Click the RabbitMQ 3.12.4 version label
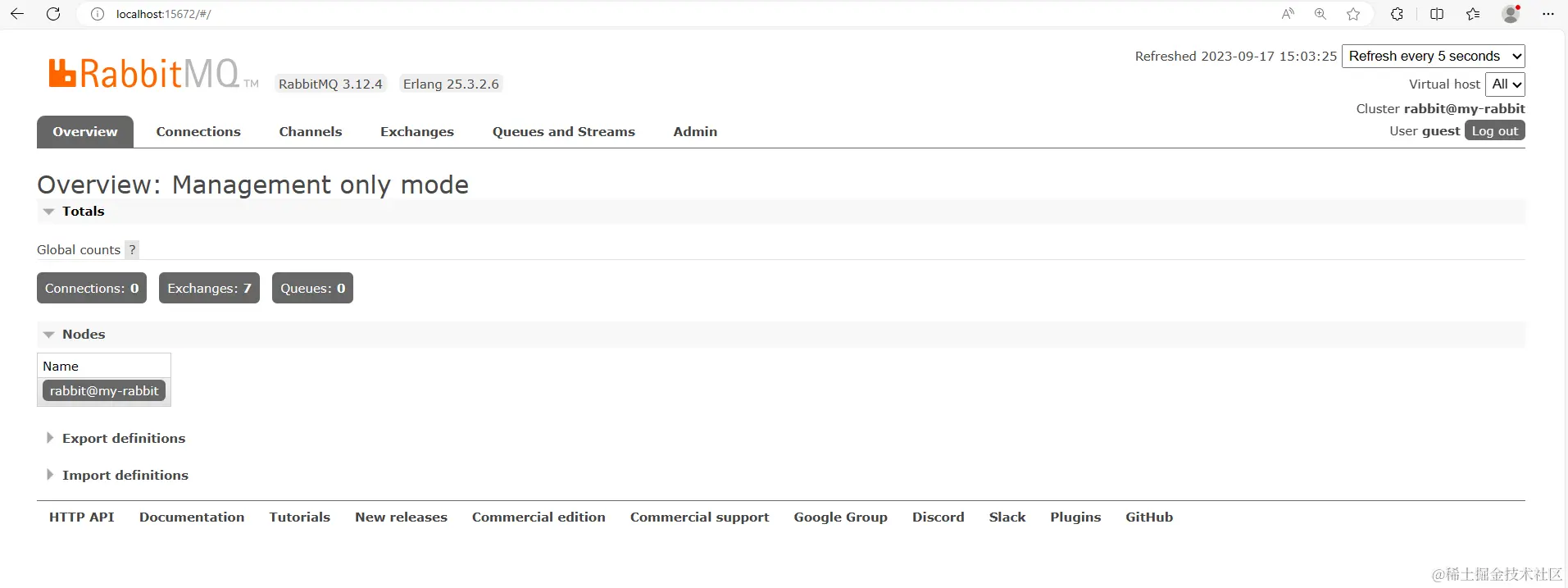This screenshot has width=1568, height=588. click(x=330, y=84)
